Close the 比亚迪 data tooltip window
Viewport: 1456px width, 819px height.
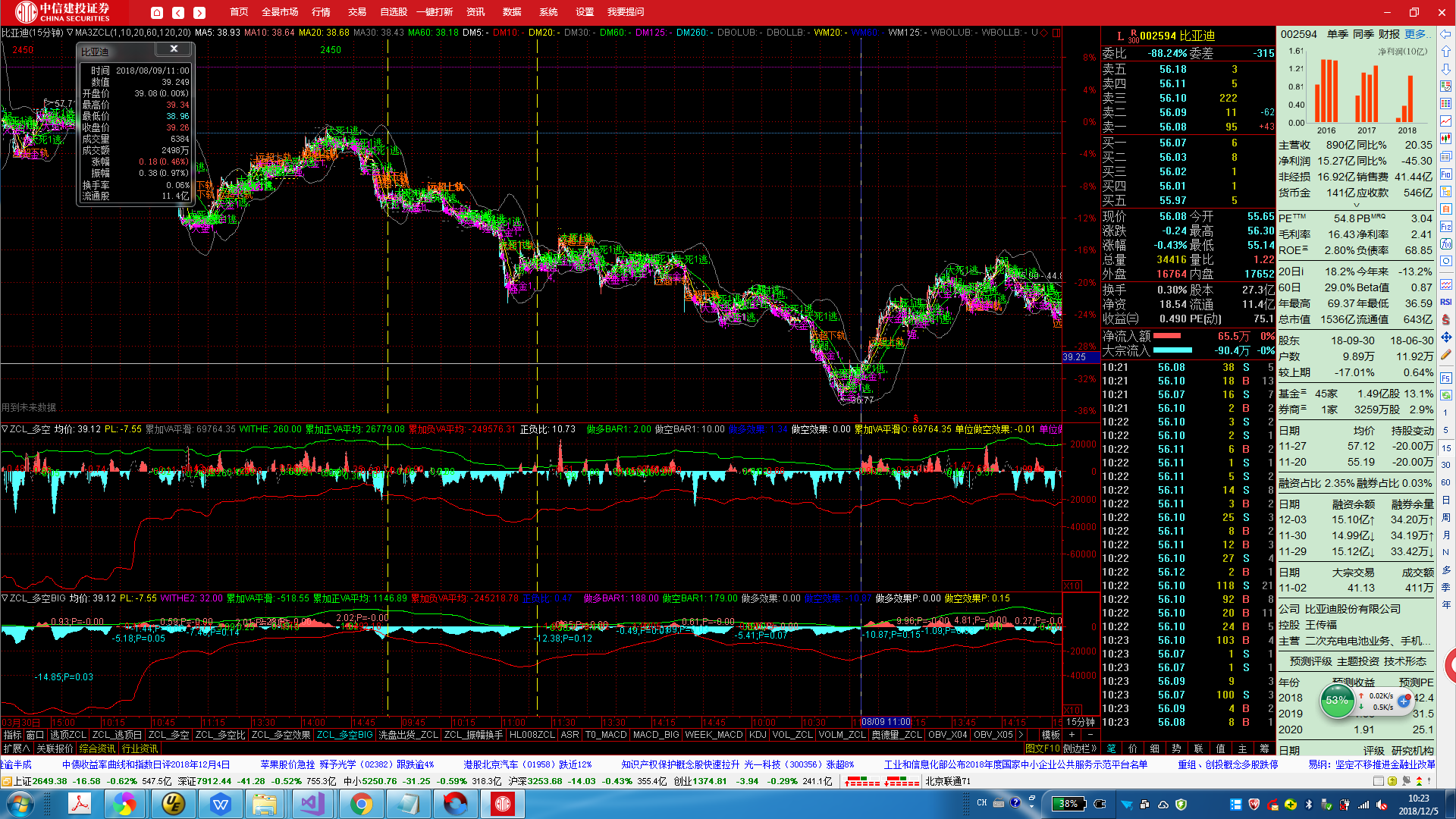coord(174,49)
